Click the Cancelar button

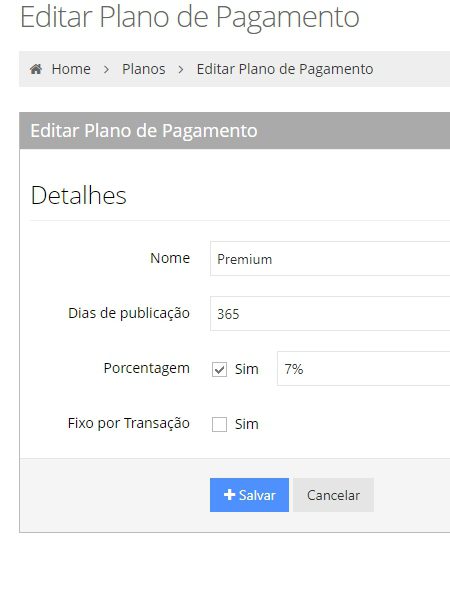click(x=333, y=495)
